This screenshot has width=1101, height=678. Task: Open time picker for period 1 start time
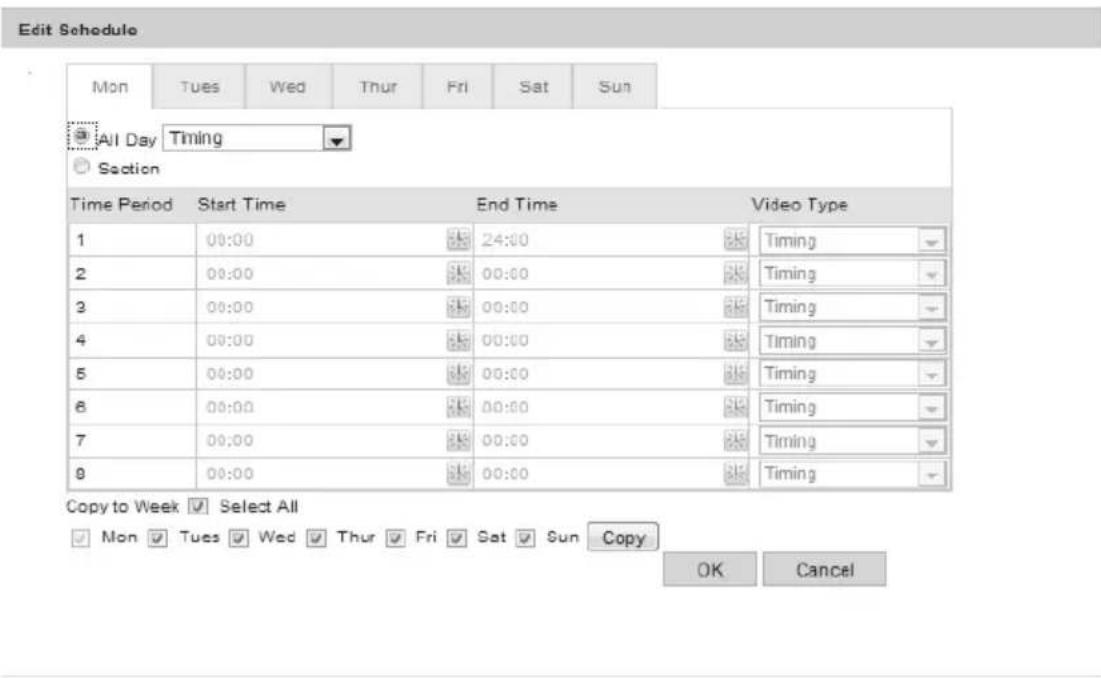click(x=459, y=239)
